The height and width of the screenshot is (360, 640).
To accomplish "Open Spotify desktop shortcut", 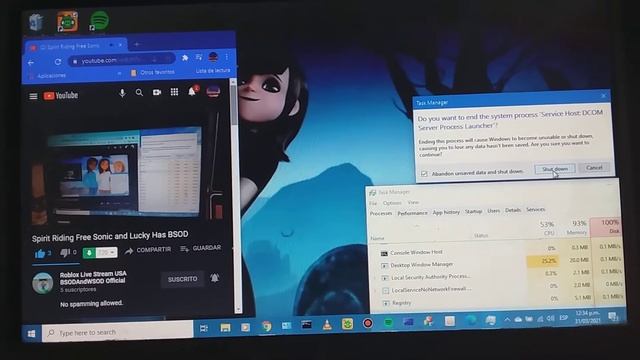I will coord(98,20).
